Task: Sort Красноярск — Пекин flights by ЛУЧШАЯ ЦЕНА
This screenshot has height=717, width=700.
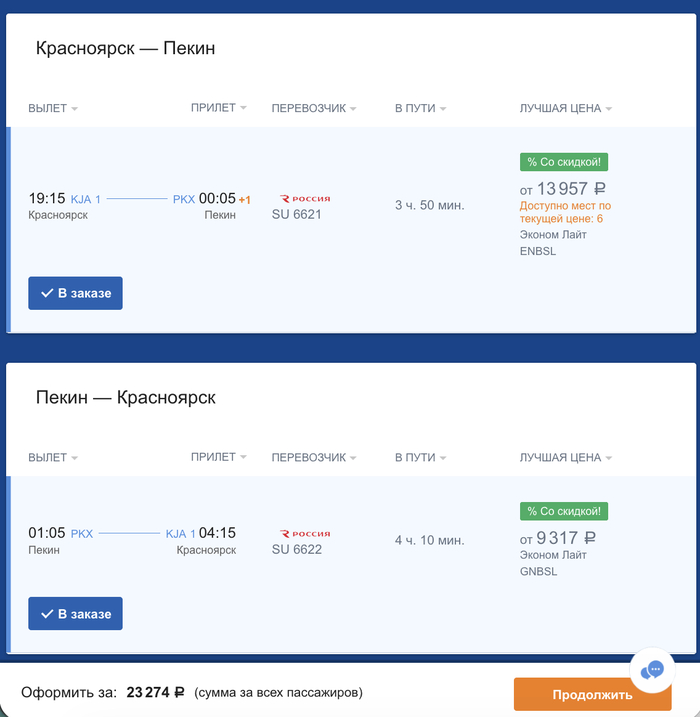Action: 565,108
